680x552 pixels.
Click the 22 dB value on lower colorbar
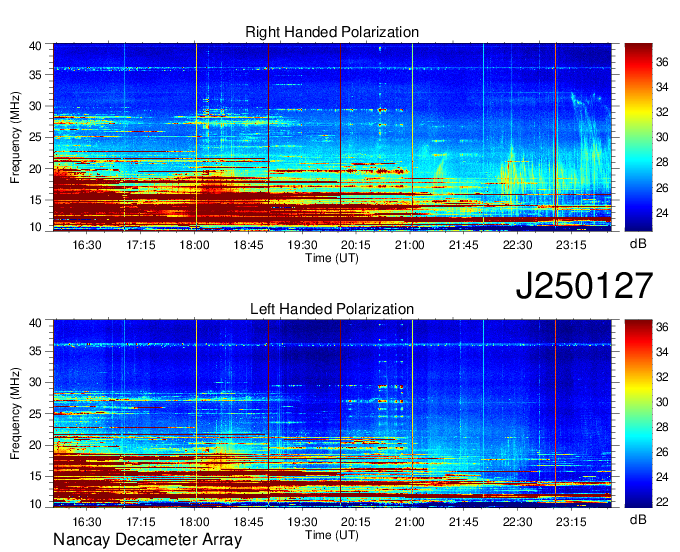click(x=662, y=502)
